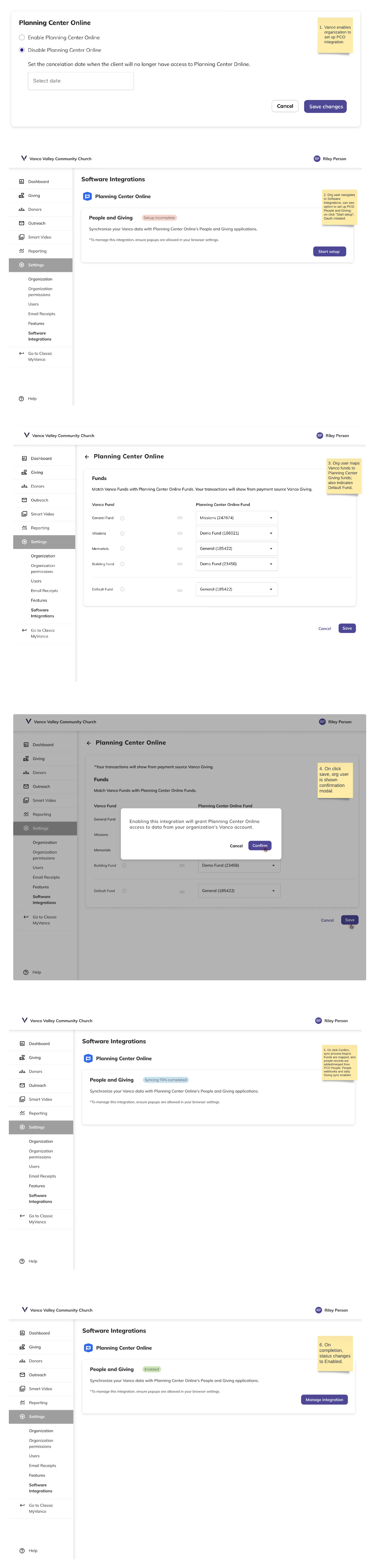Click the Start setup button

coord(329,251)
